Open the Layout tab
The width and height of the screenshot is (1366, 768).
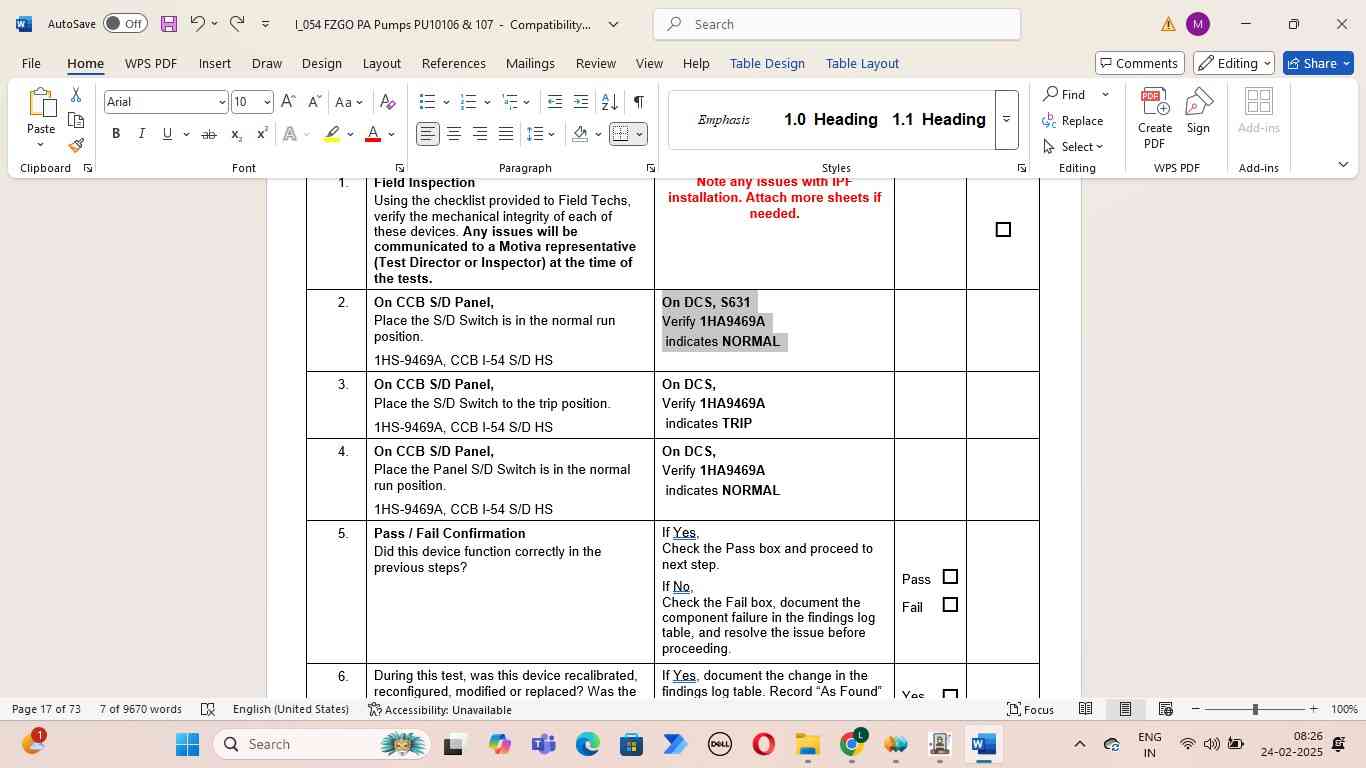381,63
